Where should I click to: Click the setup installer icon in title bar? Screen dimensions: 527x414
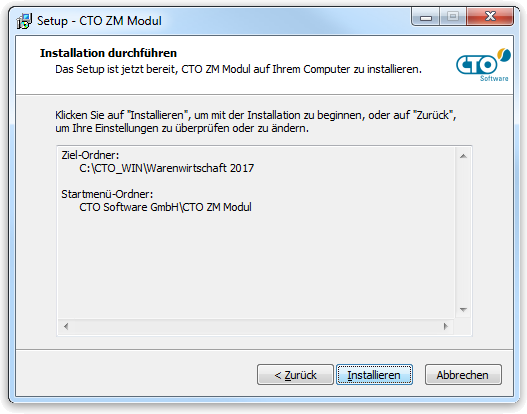tap(24, 21)
